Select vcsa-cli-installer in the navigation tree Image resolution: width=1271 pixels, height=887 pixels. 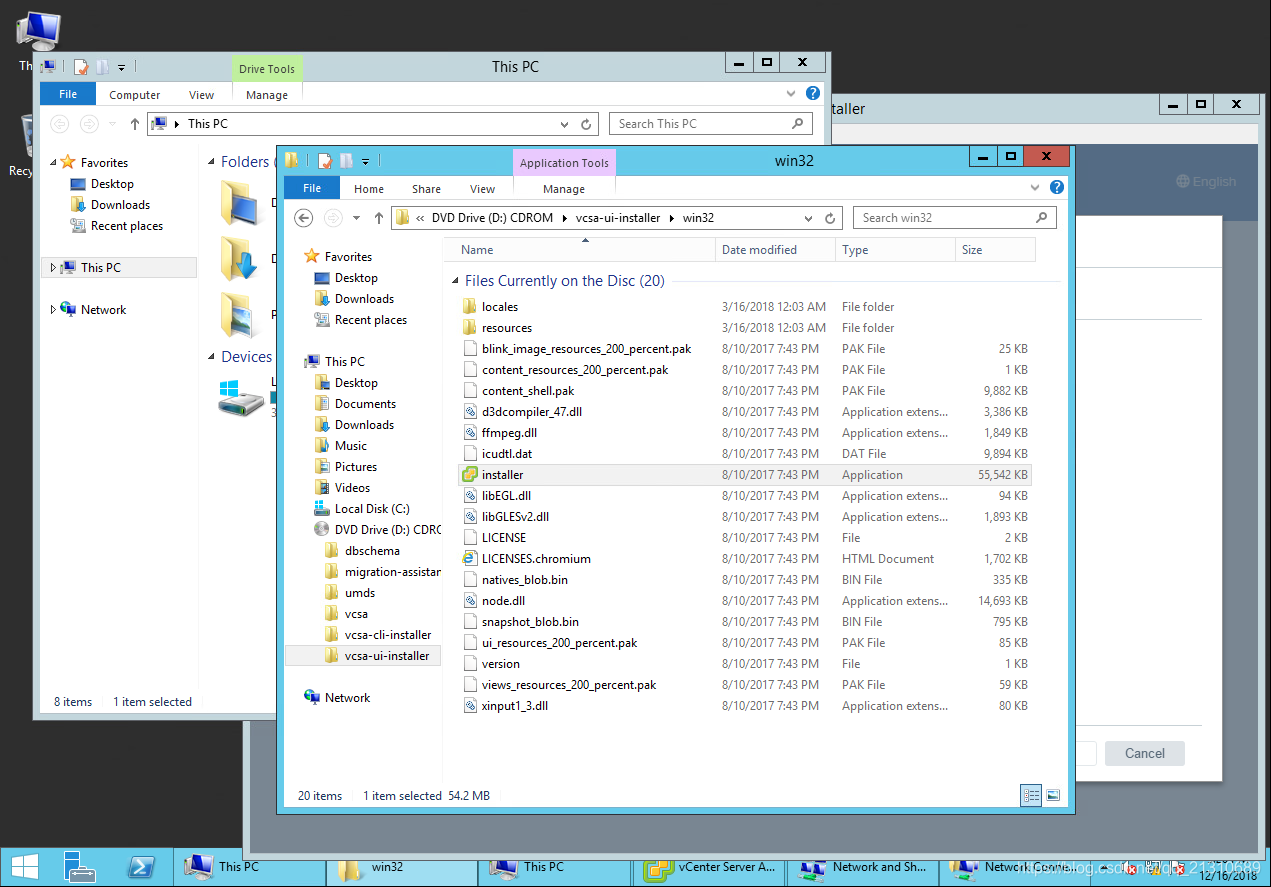388,635
